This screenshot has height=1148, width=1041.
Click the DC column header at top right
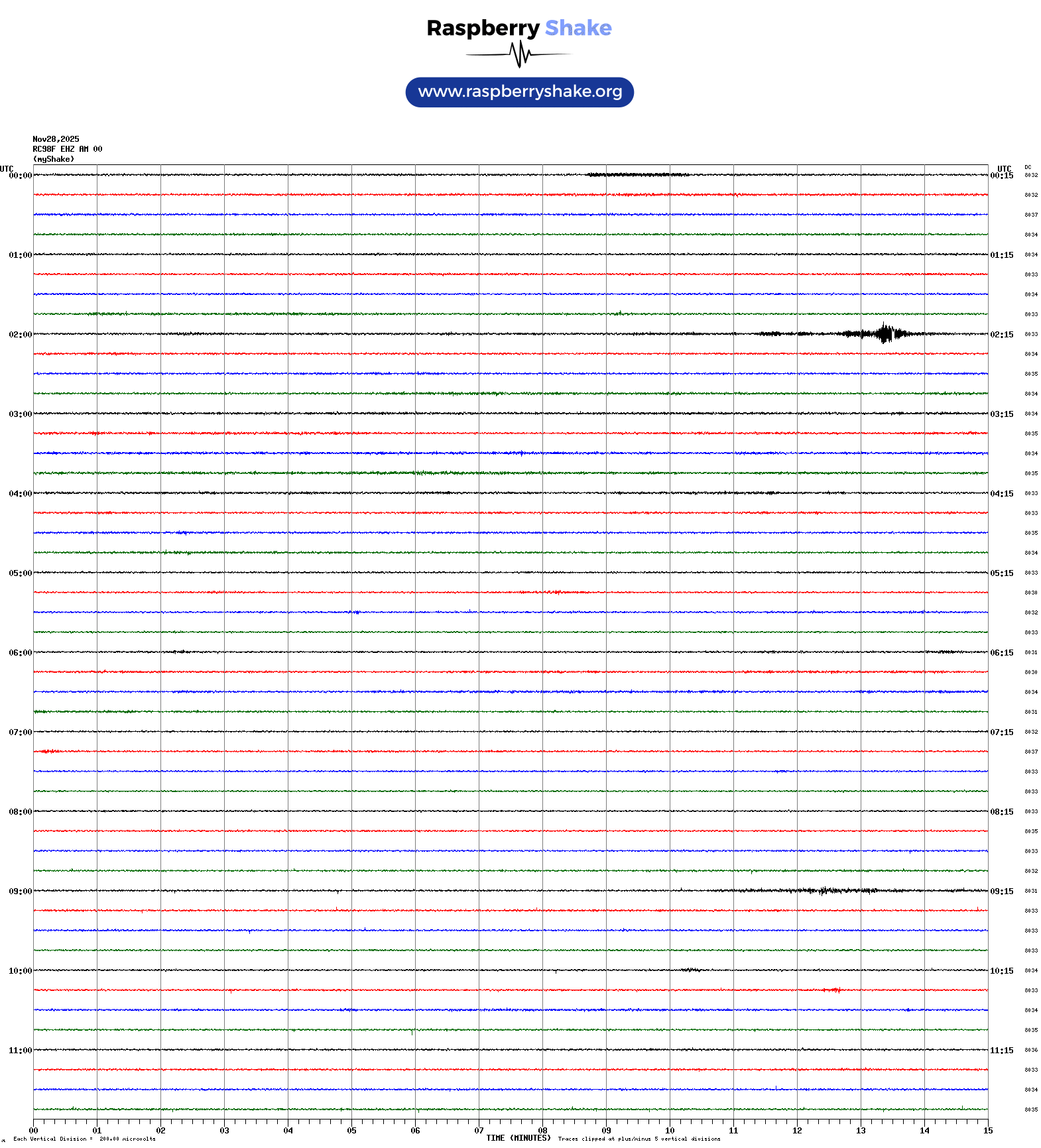(1028, 167)
